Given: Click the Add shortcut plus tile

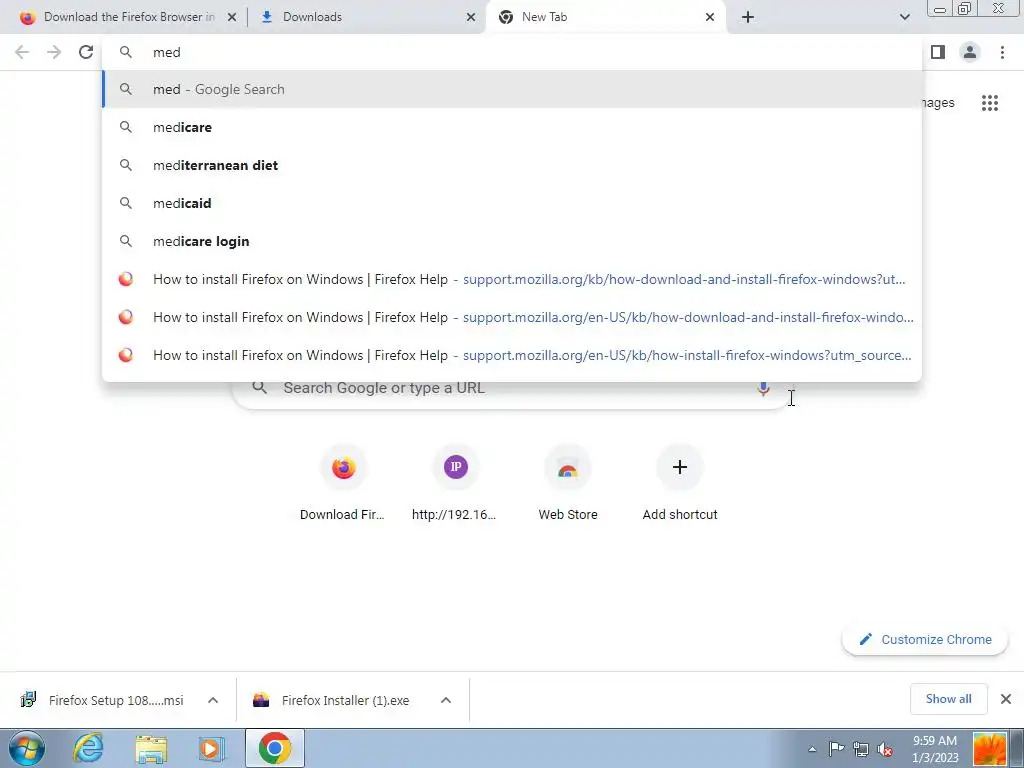Looking at the screenshot, I should click(680, 483).
